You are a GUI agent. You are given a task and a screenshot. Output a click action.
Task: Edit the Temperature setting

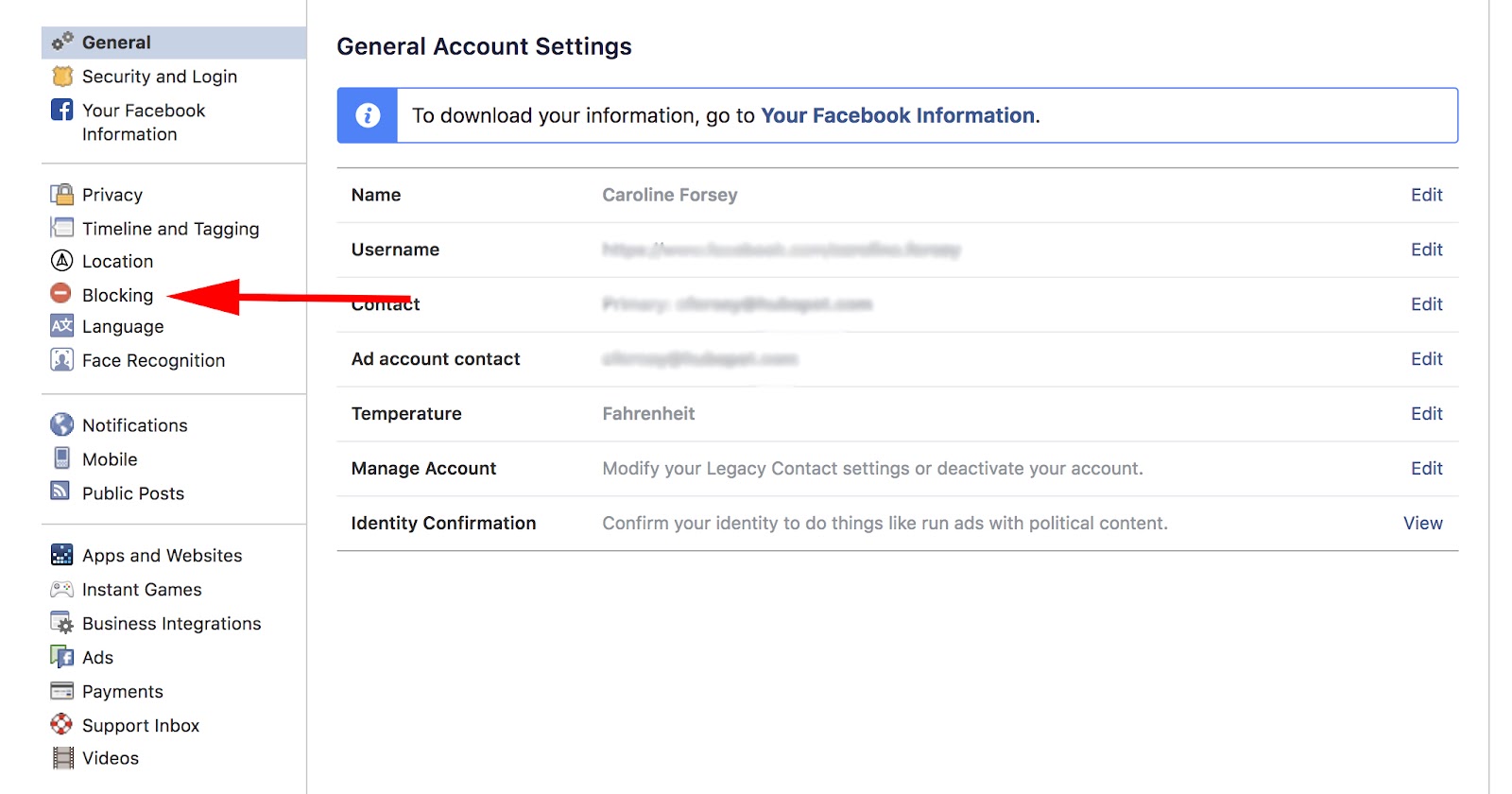click(x=1426, y=414)
